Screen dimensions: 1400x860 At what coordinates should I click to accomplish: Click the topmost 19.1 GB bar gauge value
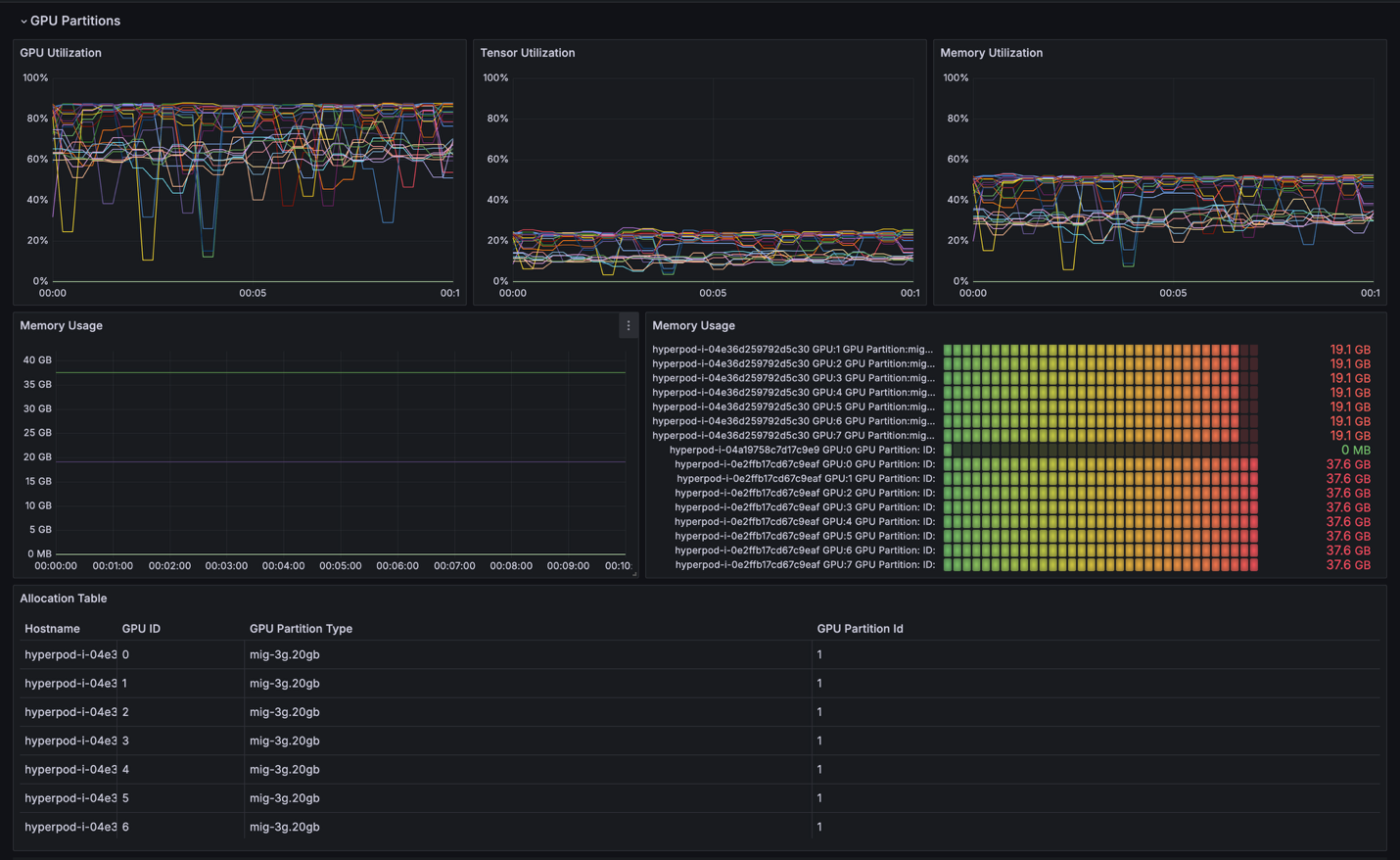point(1349,350)
